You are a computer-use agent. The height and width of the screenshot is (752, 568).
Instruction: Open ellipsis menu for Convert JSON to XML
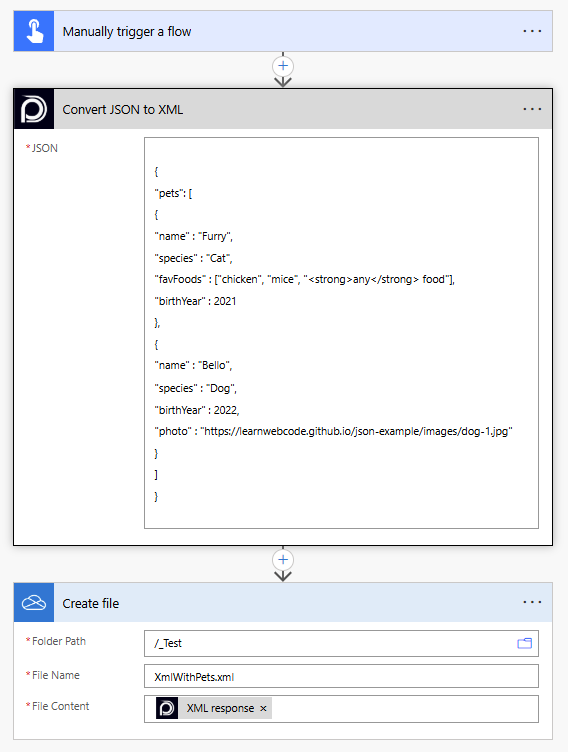[x=532, y=109]
